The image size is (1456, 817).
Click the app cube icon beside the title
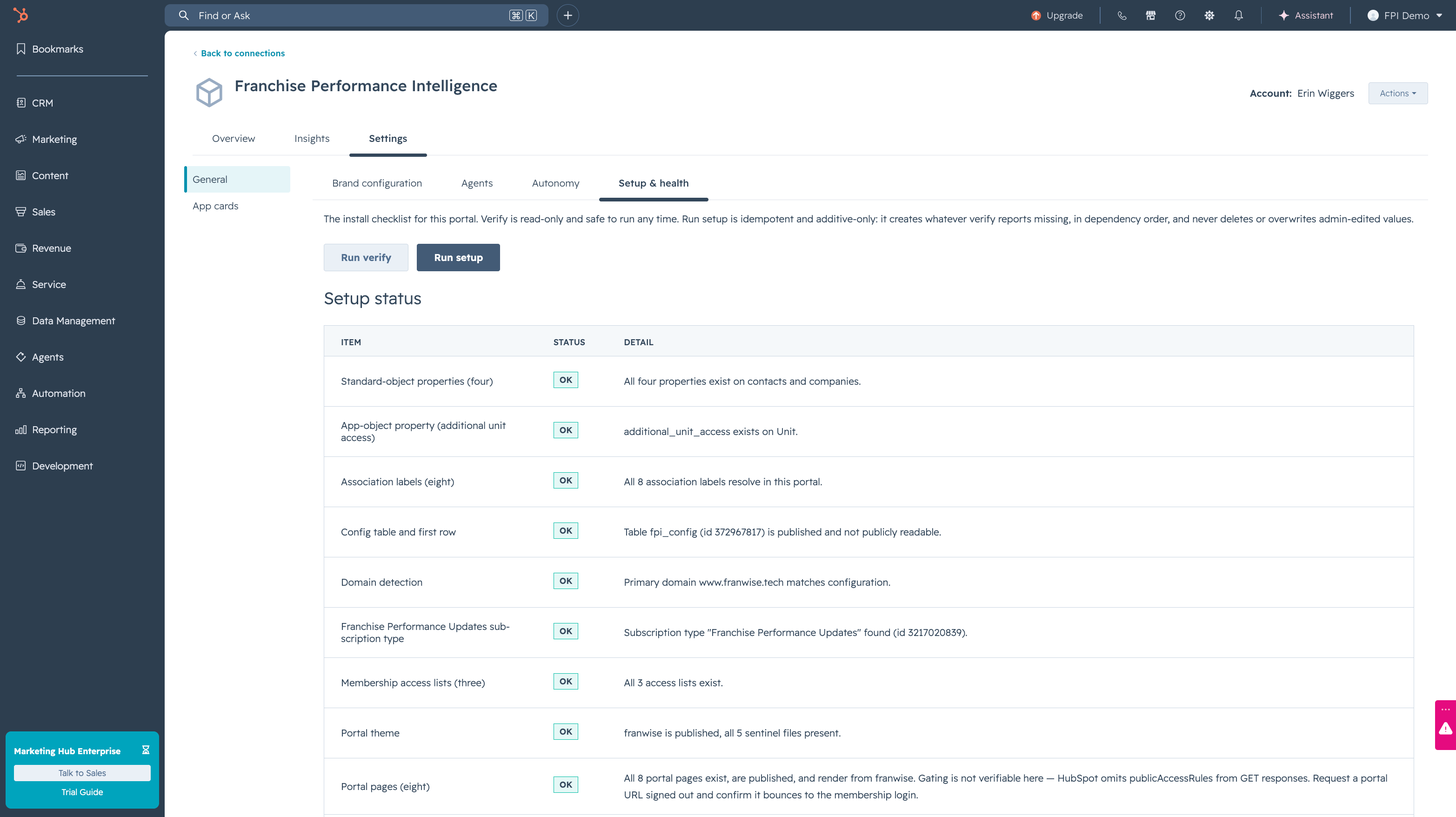coord(208,93)
